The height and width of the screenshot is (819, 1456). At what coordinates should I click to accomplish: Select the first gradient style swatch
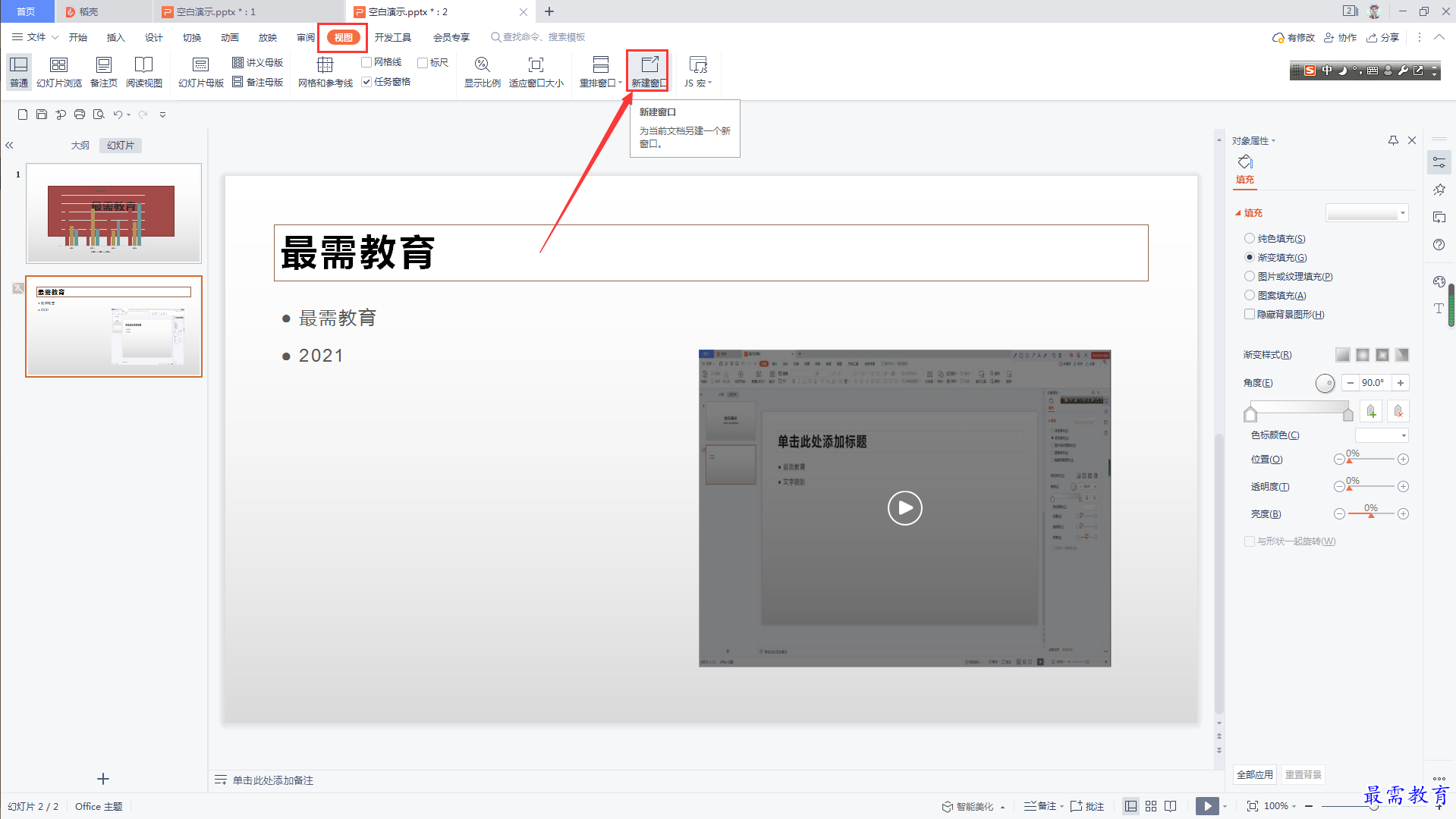[1343, 355]
